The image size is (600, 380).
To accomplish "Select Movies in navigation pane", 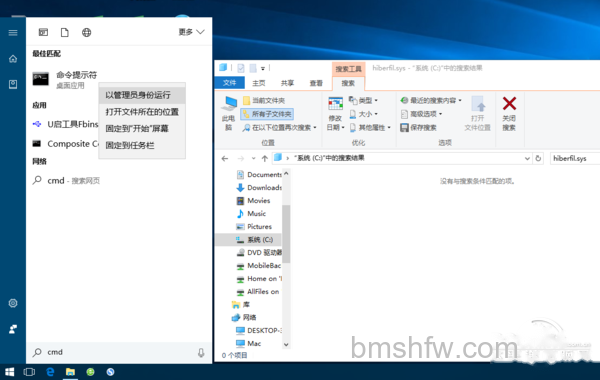I will pyautogui.click(x=254, y=201).
